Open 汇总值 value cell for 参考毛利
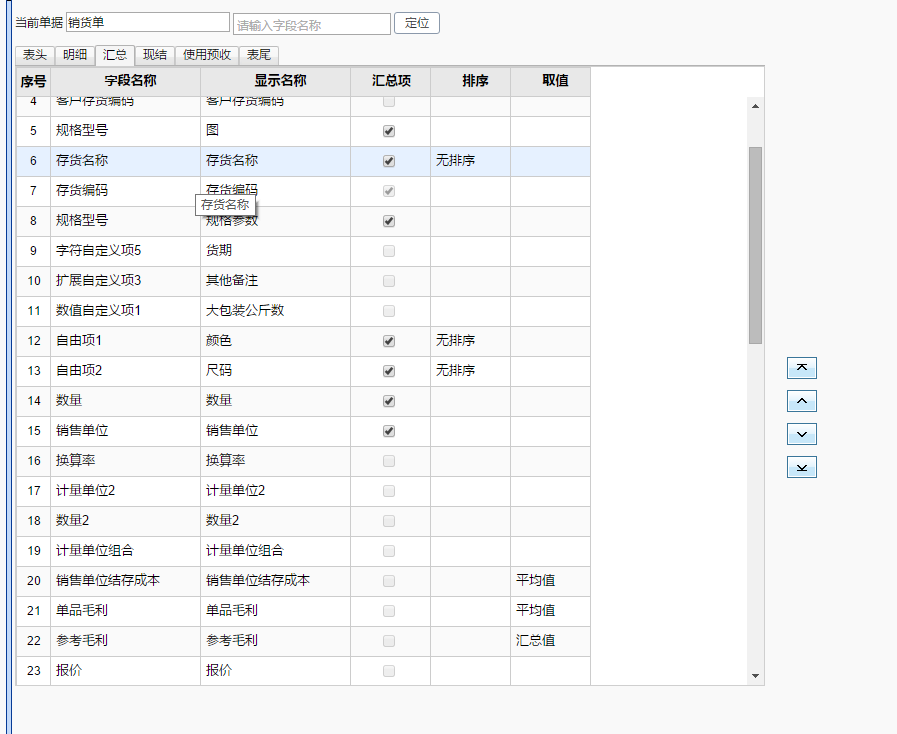The width and height of the screenshot is (897, 734). pyautogui.click(x=550, y=641)
